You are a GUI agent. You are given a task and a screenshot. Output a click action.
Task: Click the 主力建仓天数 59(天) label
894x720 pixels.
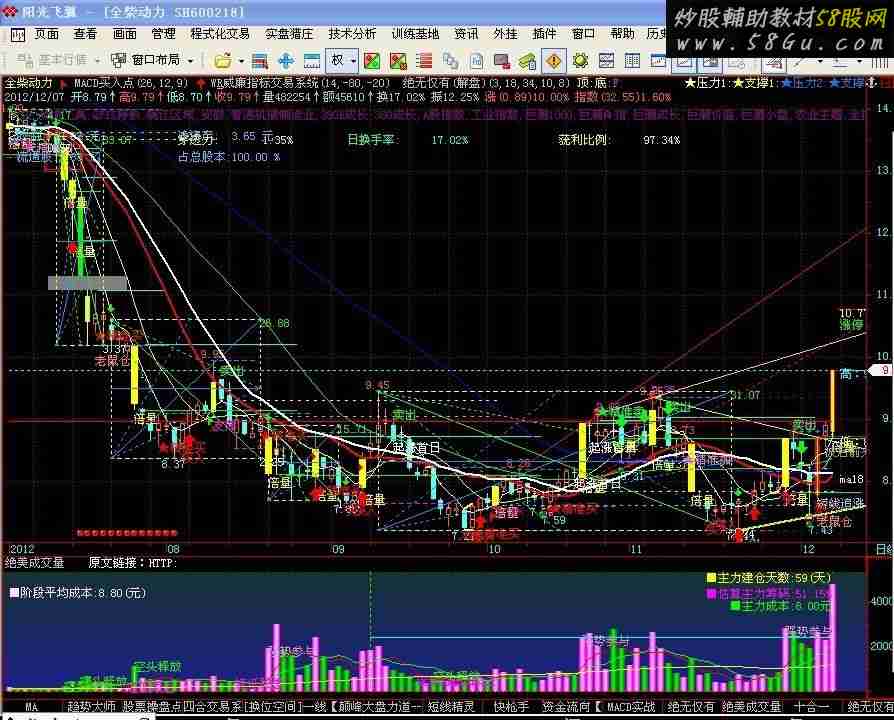point(769,578)
